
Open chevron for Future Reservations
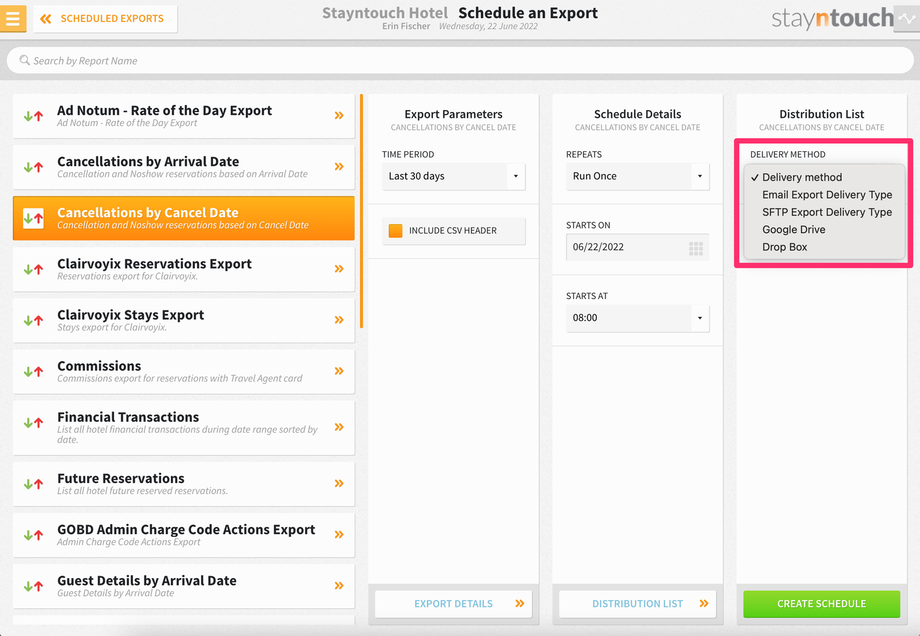click(x=339, y=483)
